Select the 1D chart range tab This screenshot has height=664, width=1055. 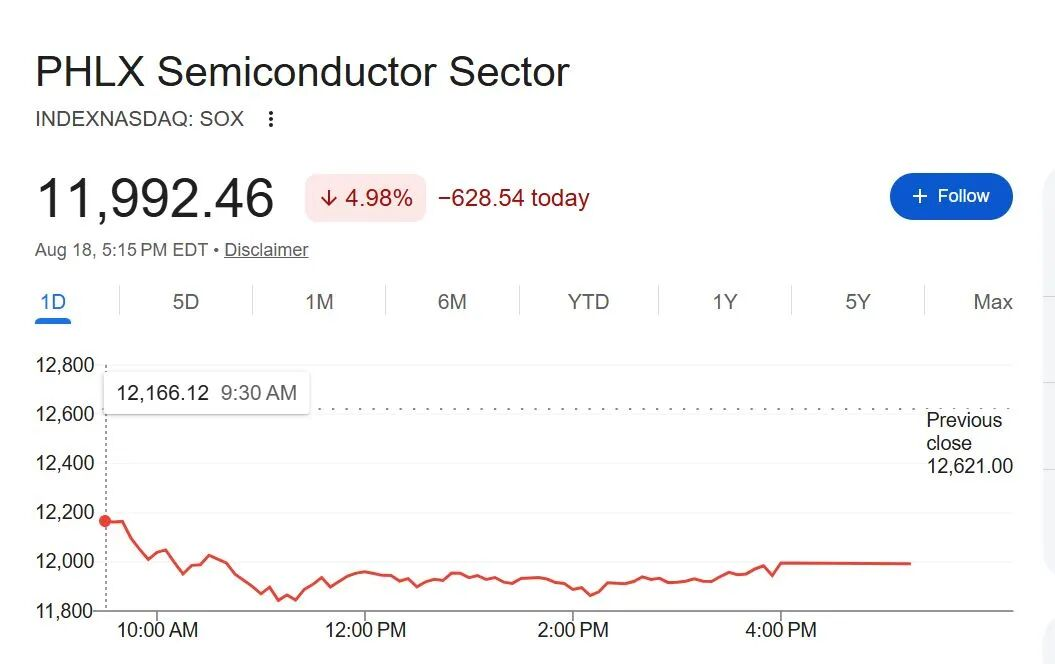(53, 301)
